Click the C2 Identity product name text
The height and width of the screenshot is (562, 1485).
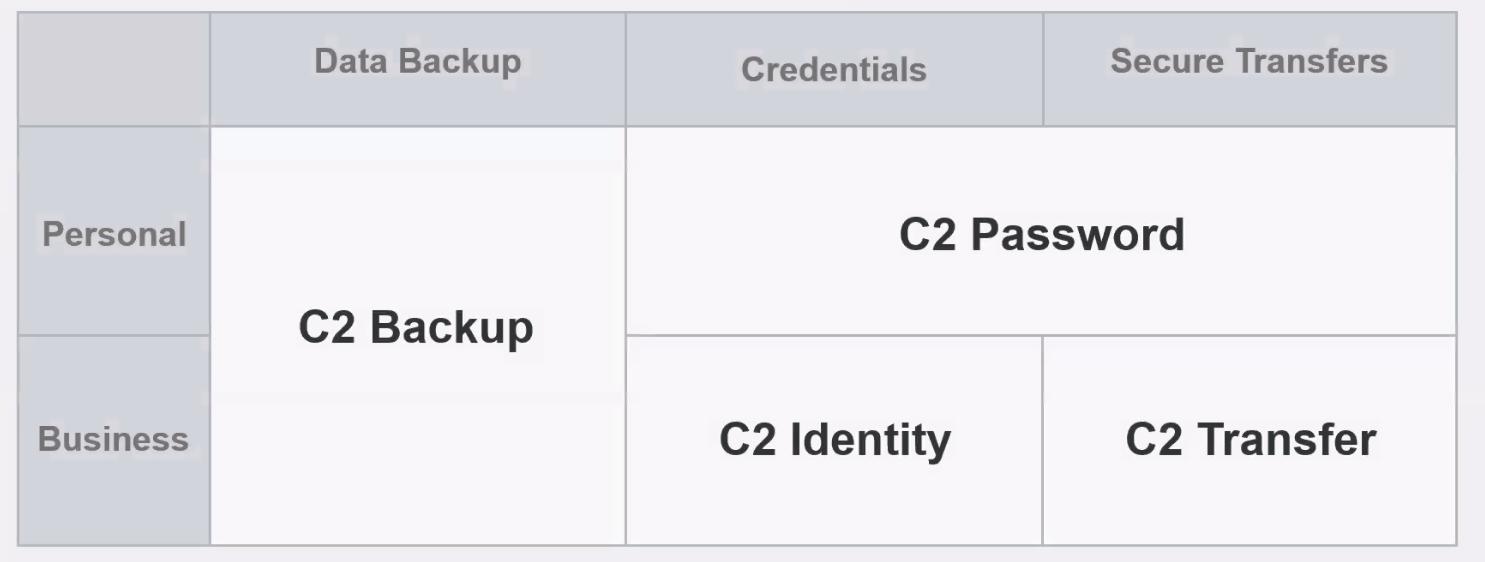835,440
